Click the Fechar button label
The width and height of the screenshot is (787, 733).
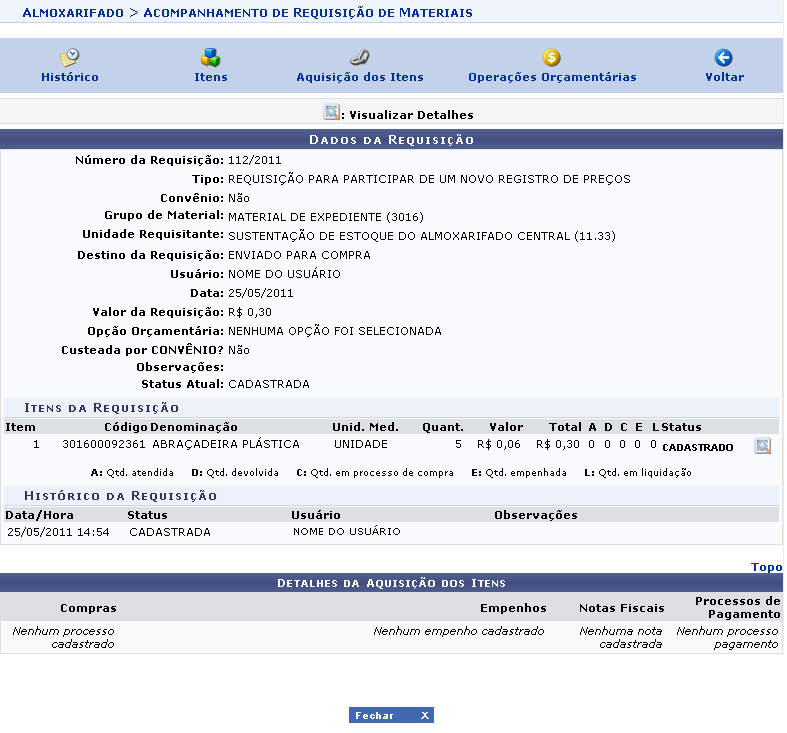[374, 715]
